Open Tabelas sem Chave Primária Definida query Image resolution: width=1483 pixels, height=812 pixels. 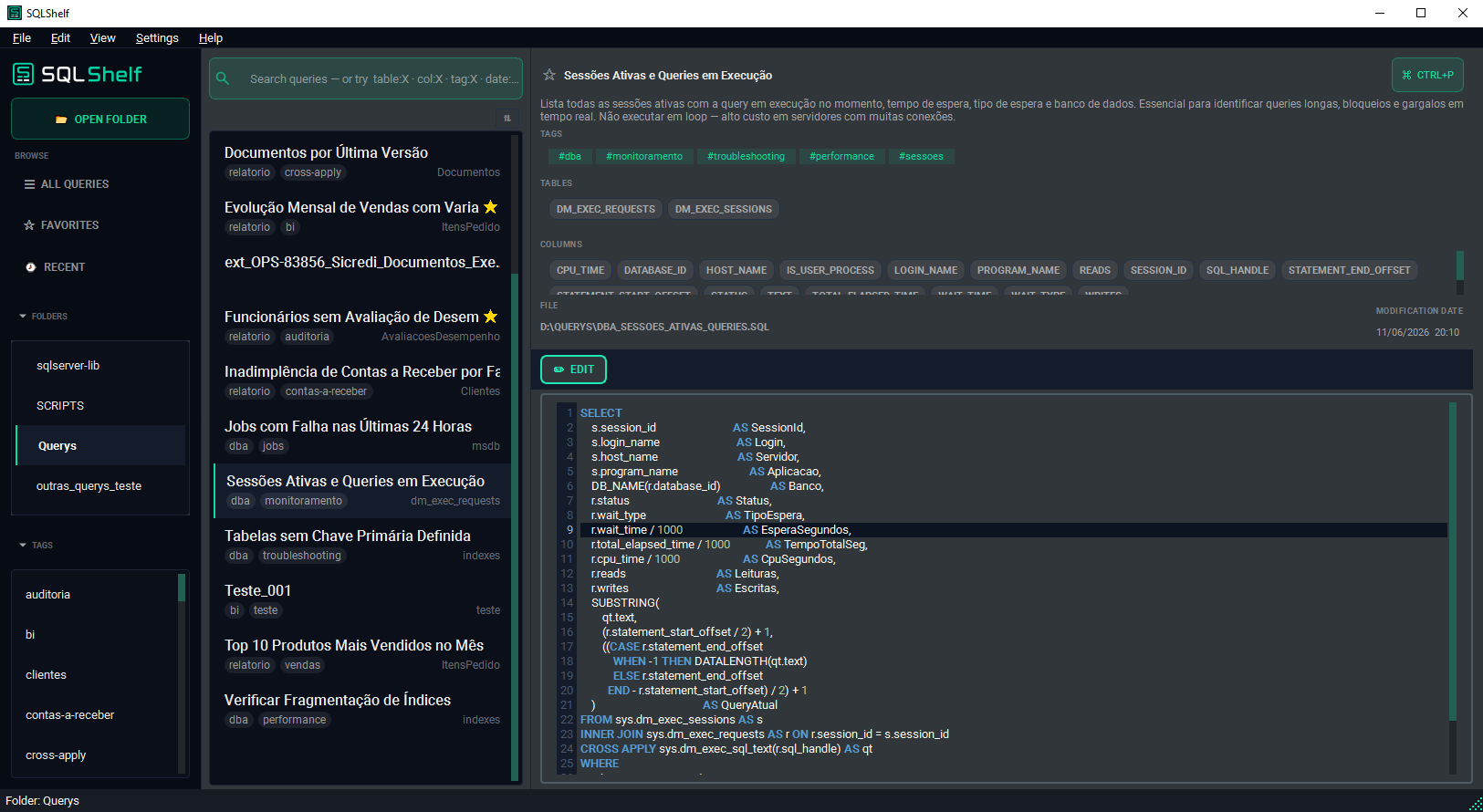(x=361, y=545)
